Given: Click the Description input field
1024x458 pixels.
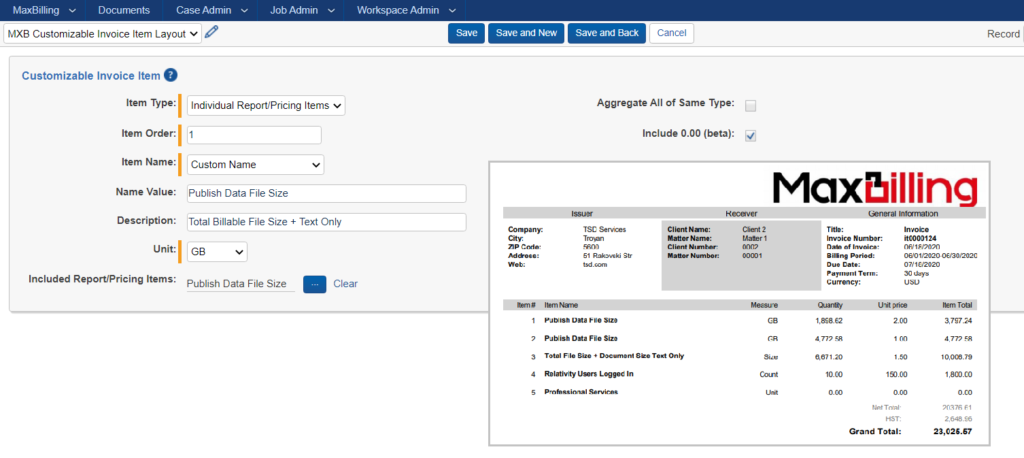Looking at the screenshot, I should [327, 222].
